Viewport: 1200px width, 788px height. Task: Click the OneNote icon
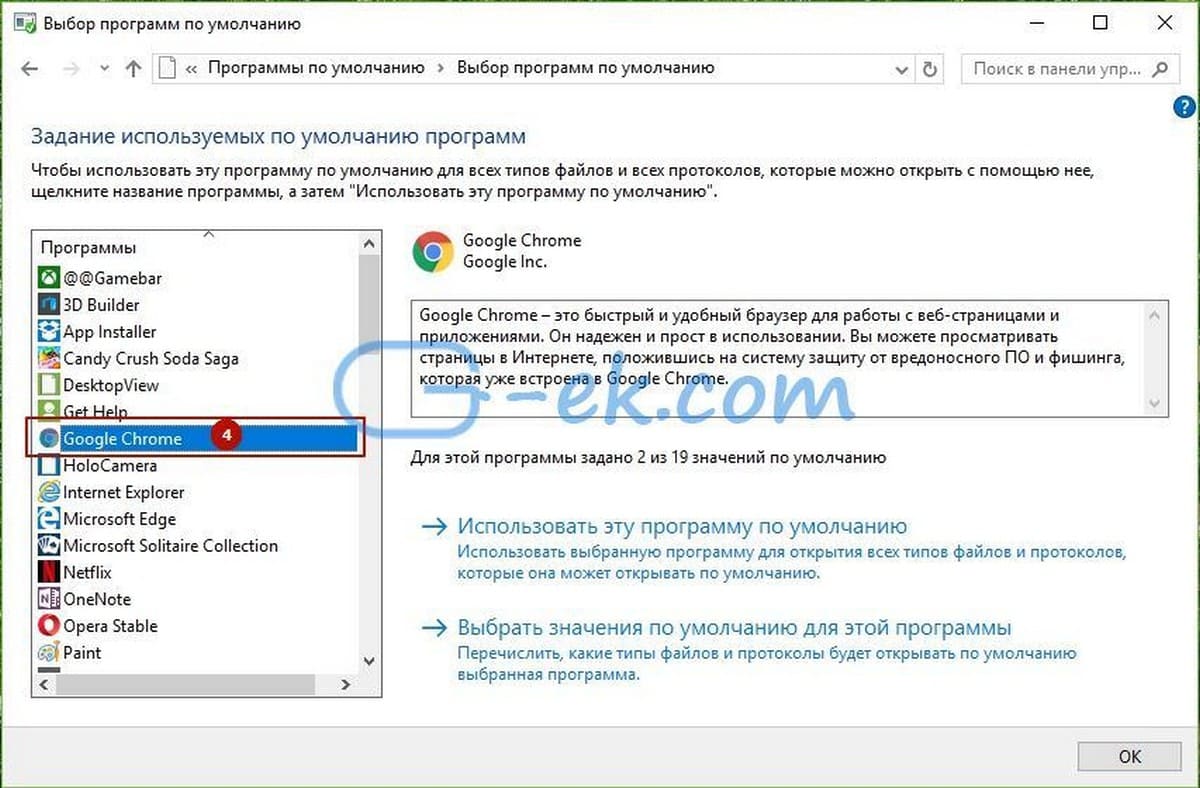(x=48, y=599)
